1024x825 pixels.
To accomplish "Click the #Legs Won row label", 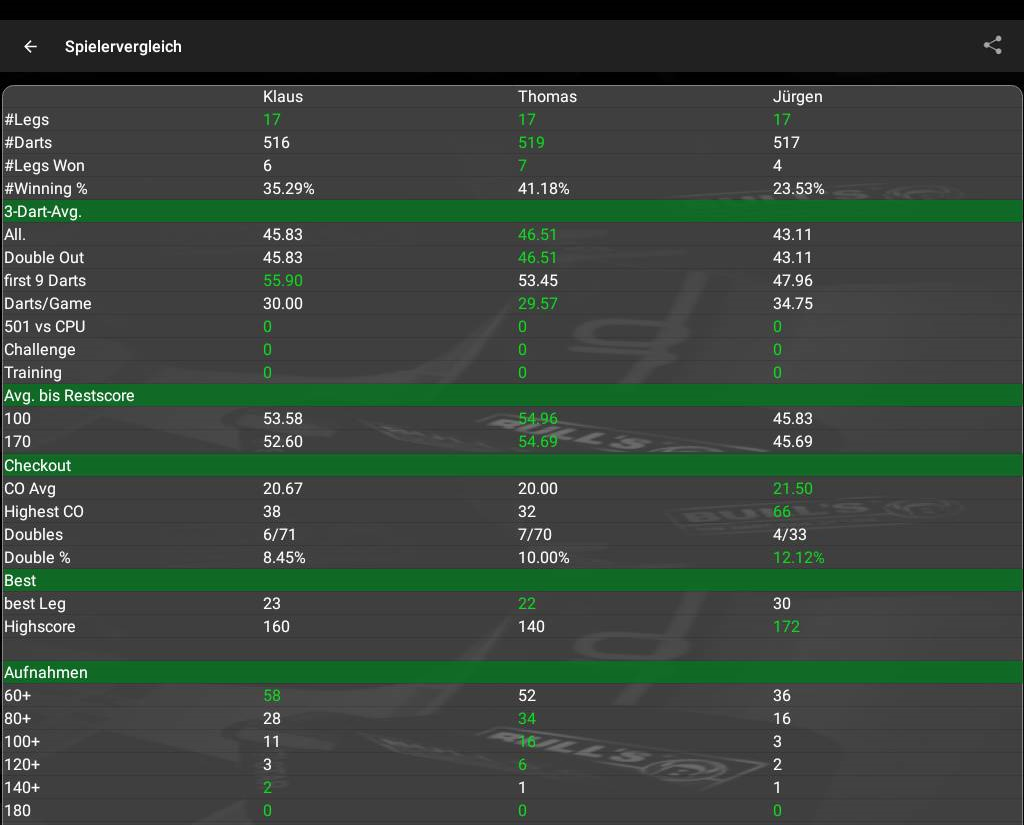I will click(x=44, y=166).
